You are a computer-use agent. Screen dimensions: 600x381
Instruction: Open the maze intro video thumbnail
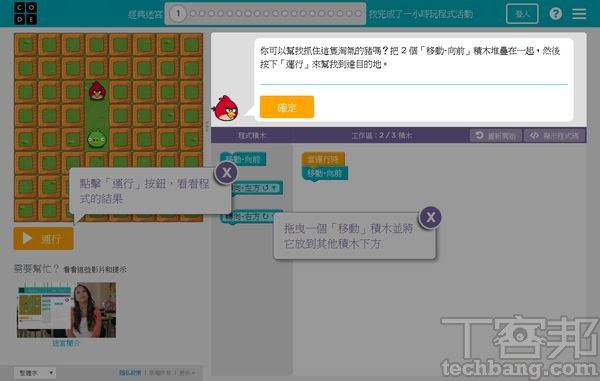66,310
